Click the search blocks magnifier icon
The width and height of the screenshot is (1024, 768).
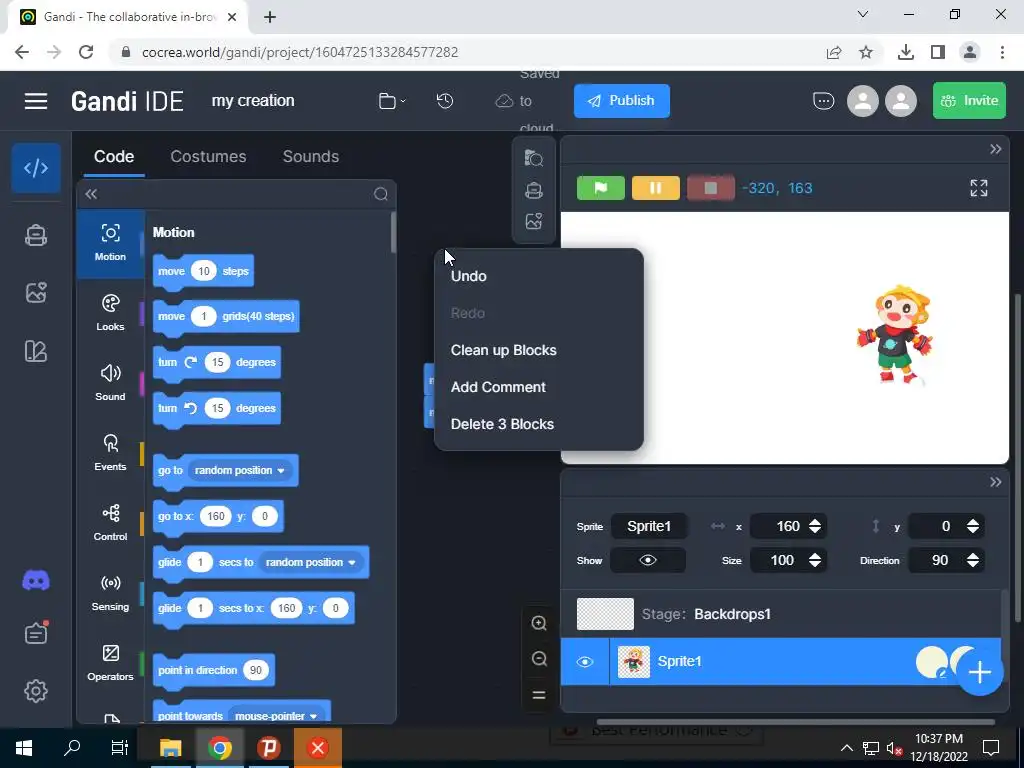point(381,194)
